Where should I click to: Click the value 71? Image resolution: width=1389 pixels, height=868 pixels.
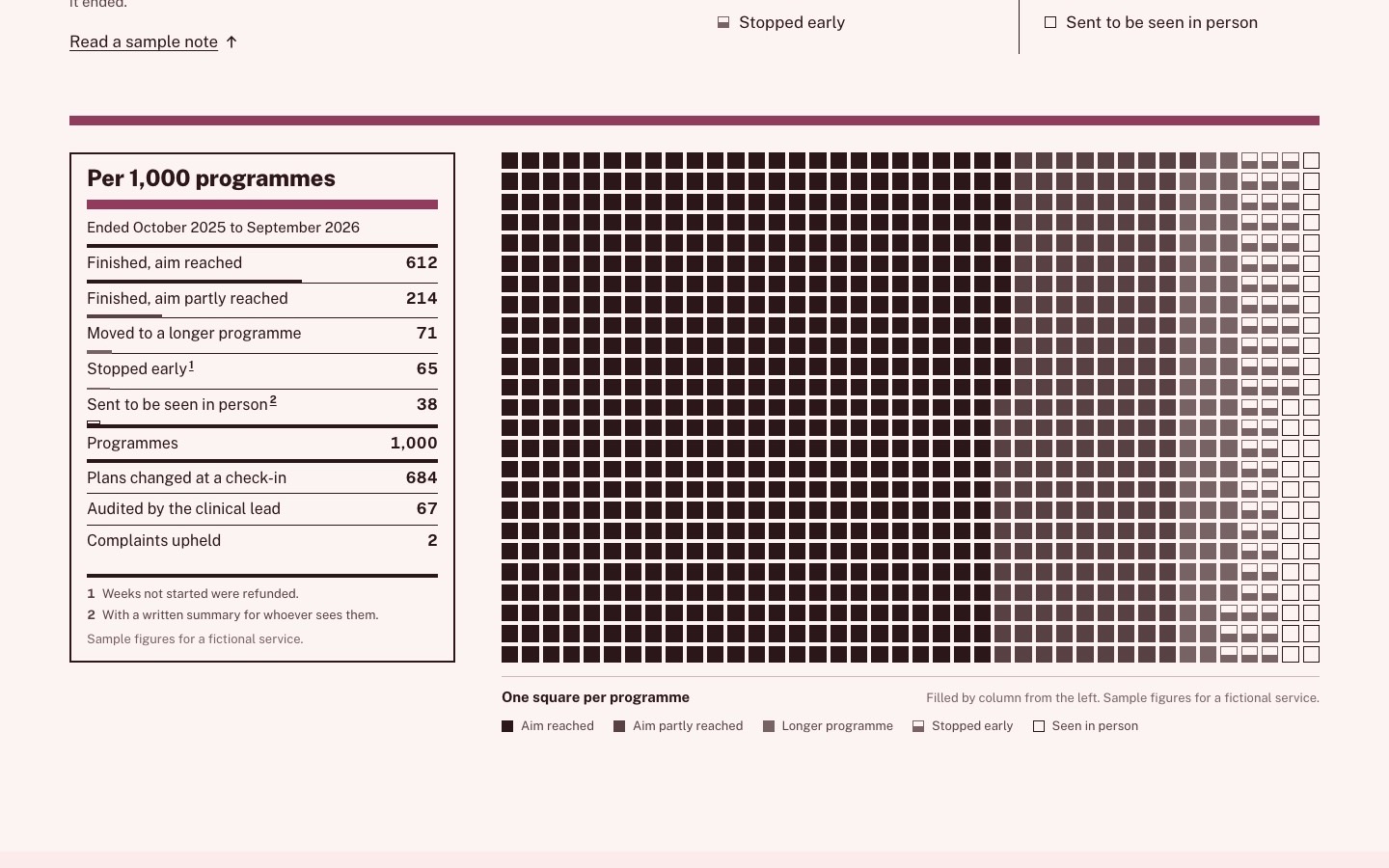pyautogui.click(x=427, y=334)
